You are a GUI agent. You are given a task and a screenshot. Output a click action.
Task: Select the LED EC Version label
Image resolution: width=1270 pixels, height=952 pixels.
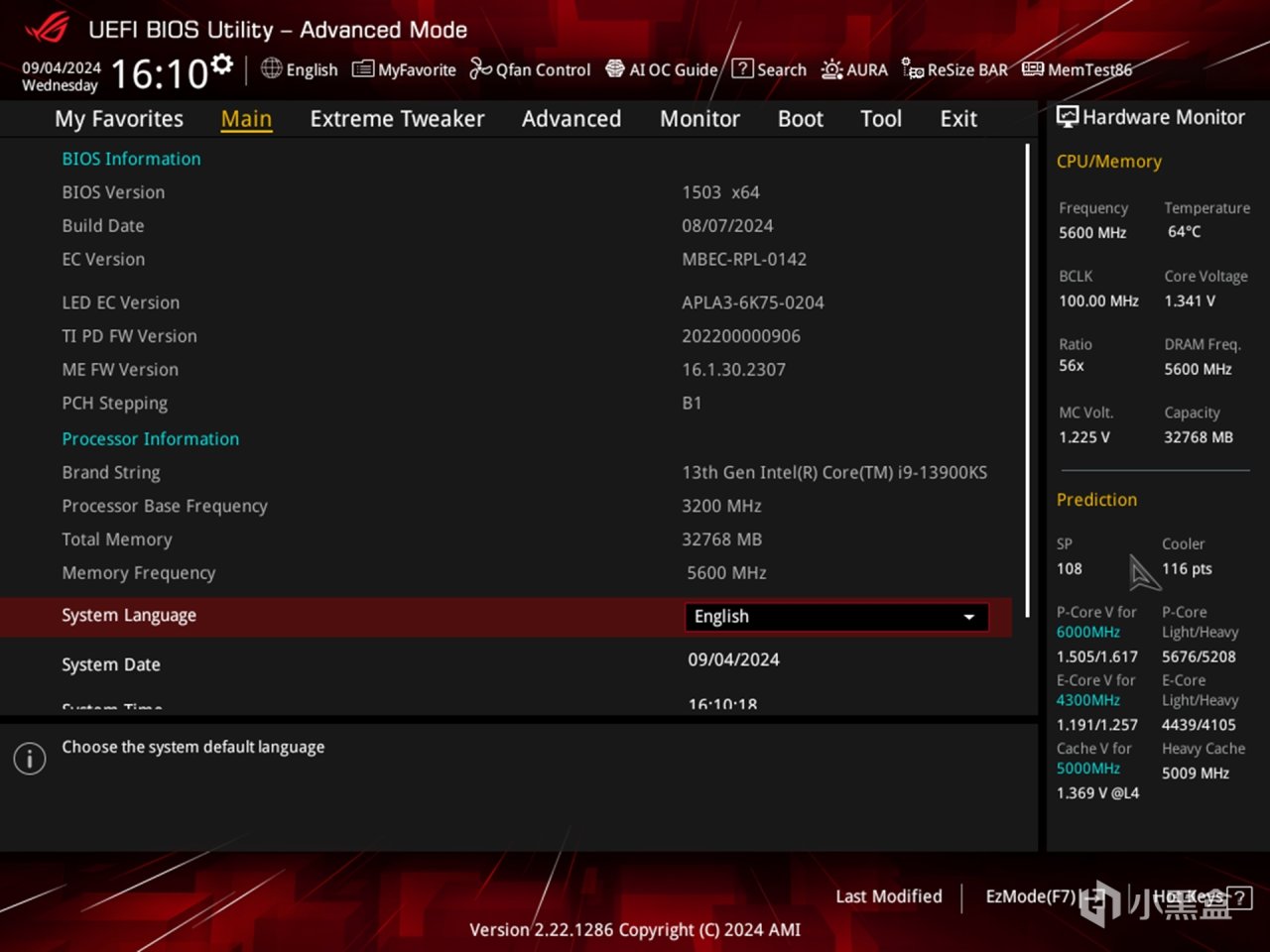click(x=121, y=302)
